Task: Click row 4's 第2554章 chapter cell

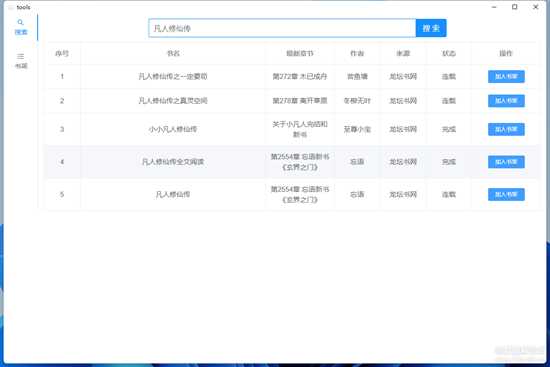Action: pyautogui.click(x=300, y=162)
